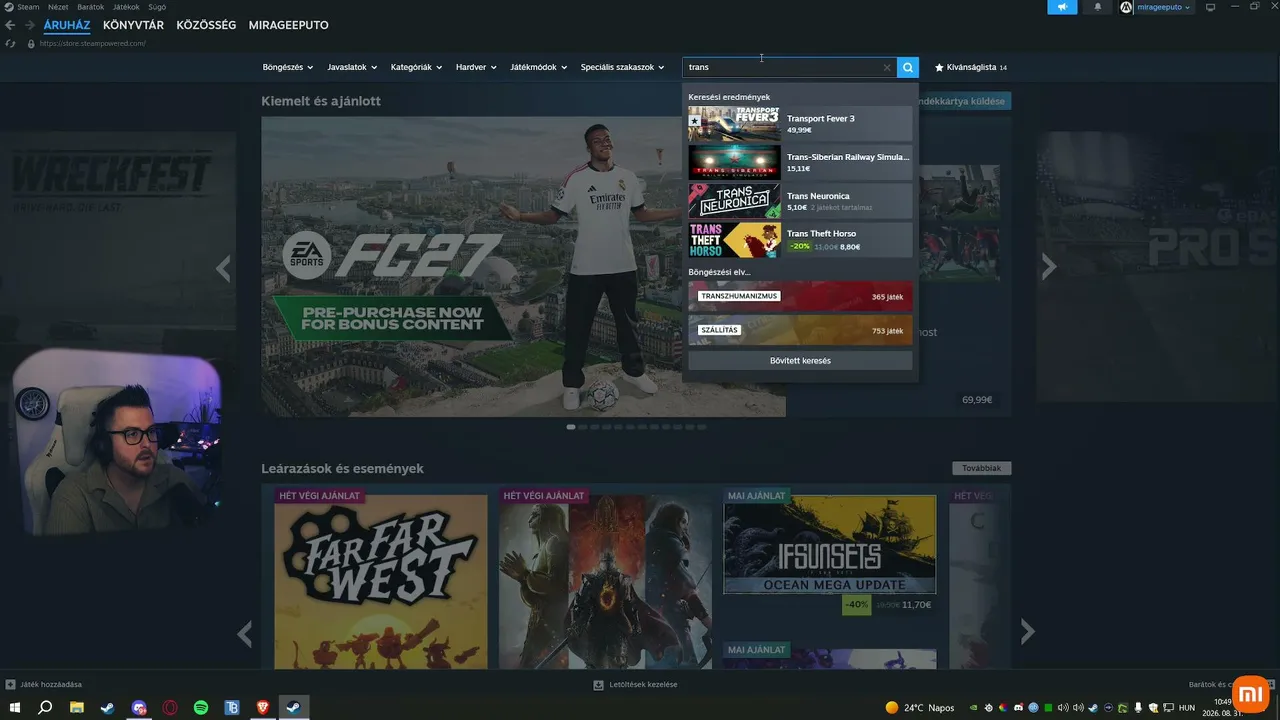Viewport: 1280px width, 720px height.
Task: Expand the Játékmódok dropdown
Action: [539, 68]
